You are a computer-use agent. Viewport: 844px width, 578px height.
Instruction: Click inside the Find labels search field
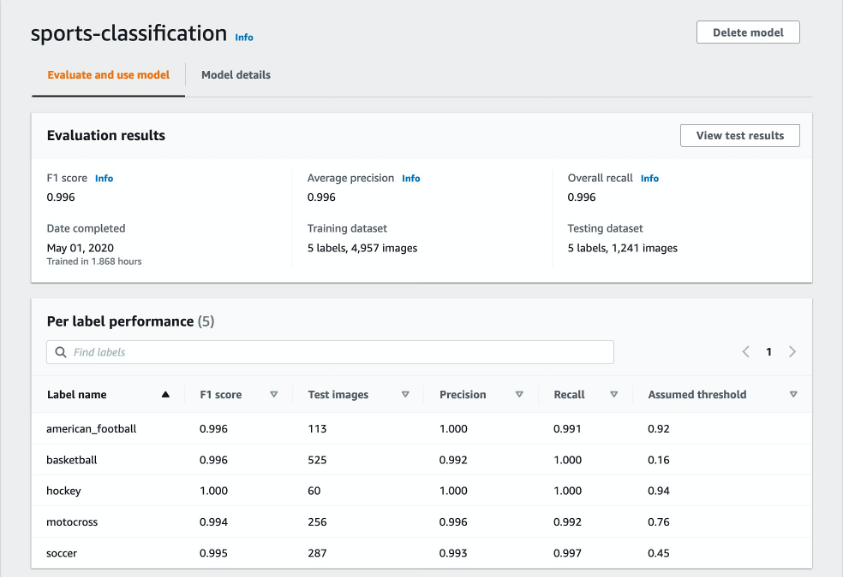coord(300,351)
